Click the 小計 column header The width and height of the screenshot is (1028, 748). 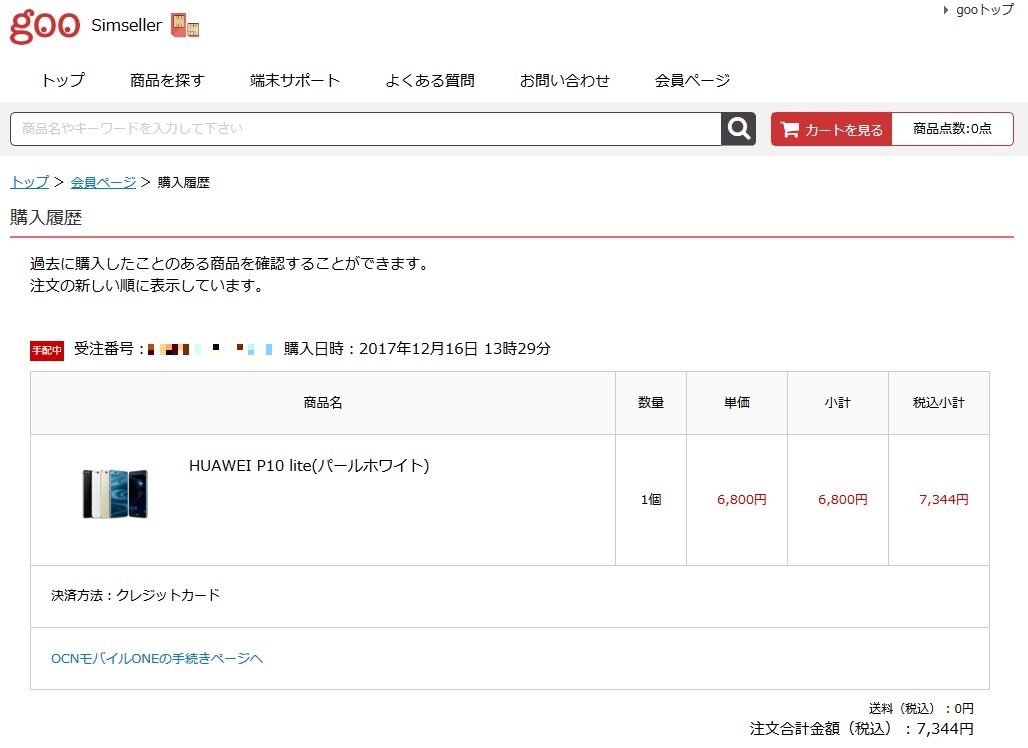tap(838, 403)
